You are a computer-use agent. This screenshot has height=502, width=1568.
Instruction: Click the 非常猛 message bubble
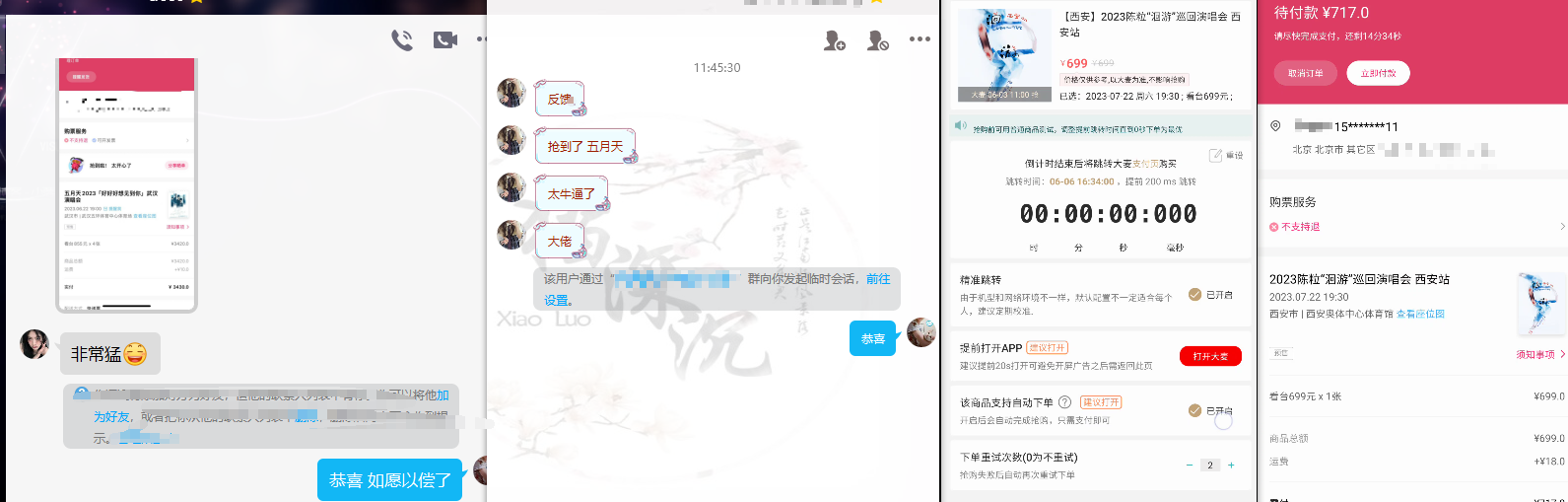tap(109, 354)
